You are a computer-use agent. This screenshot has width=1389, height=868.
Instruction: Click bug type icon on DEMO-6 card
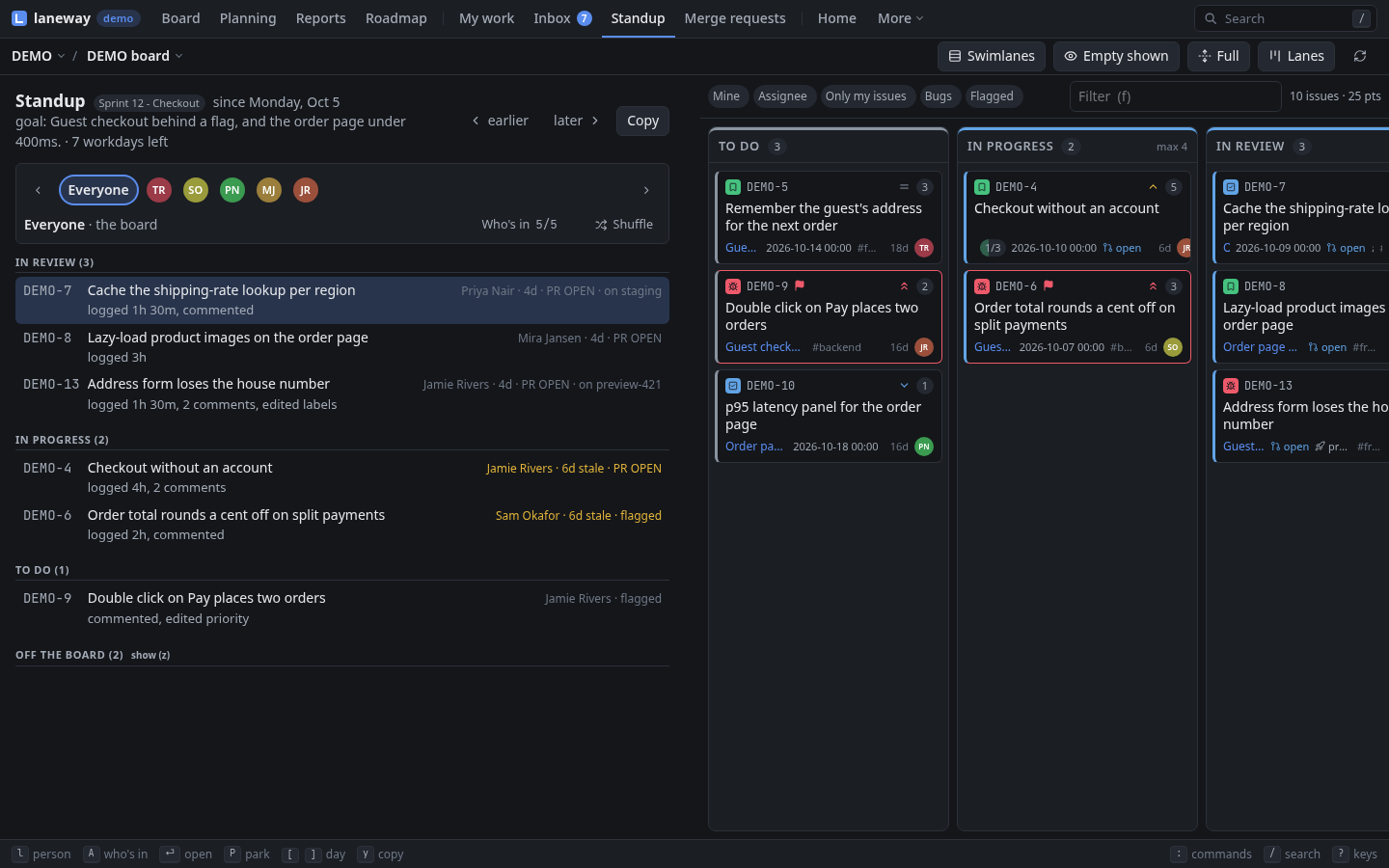(982, 286)
